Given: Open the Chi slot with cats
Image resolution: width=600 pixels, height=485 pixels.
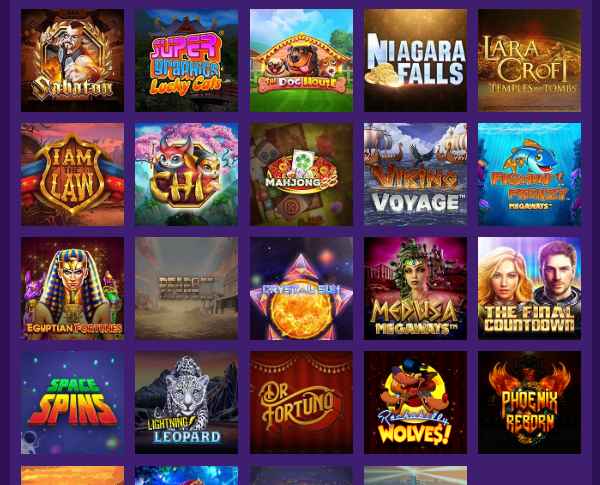Looking at the screenshot, I should click(x=186, y=174).
